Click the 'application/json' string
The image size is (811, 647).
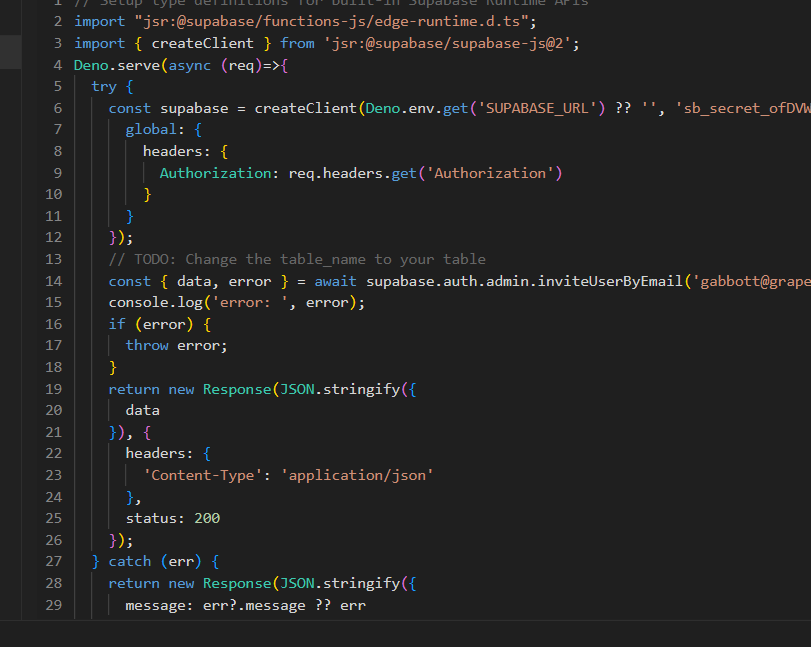click(x=357, y=475)
